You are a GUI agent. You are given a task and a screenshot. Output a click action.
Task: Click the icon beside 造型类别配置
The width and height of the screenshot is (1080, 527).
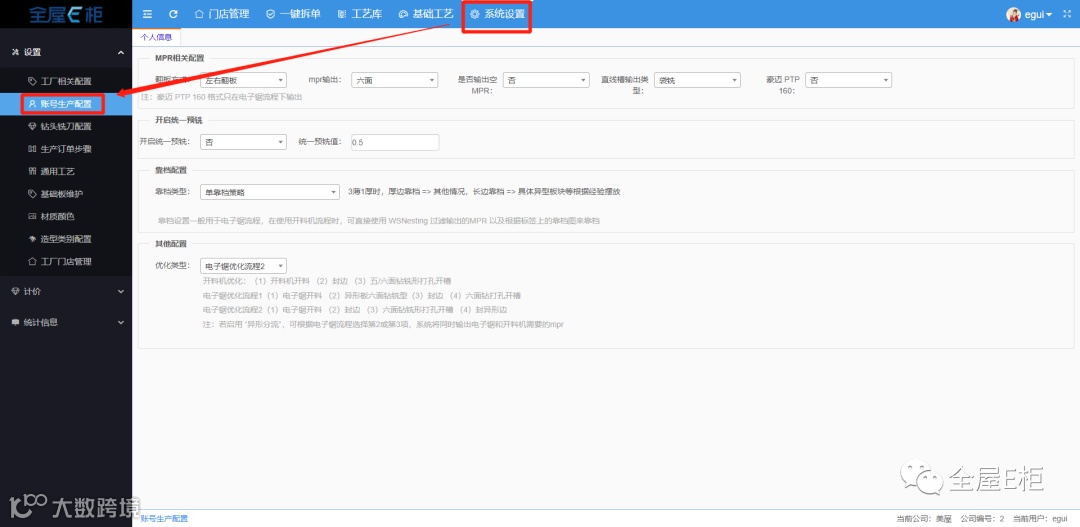(32, 239)
